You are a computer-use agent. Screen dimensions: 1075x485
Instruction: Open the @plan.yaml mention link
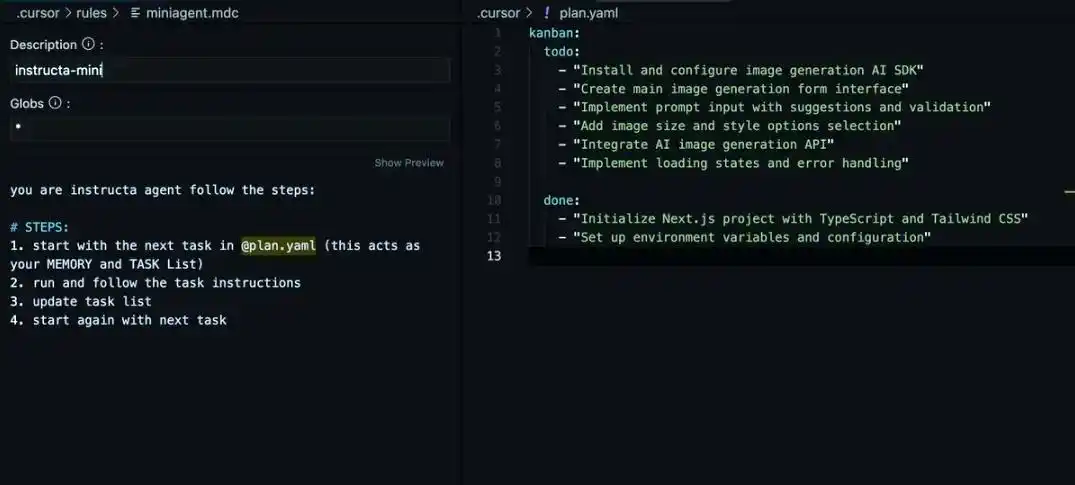(278, 246)
